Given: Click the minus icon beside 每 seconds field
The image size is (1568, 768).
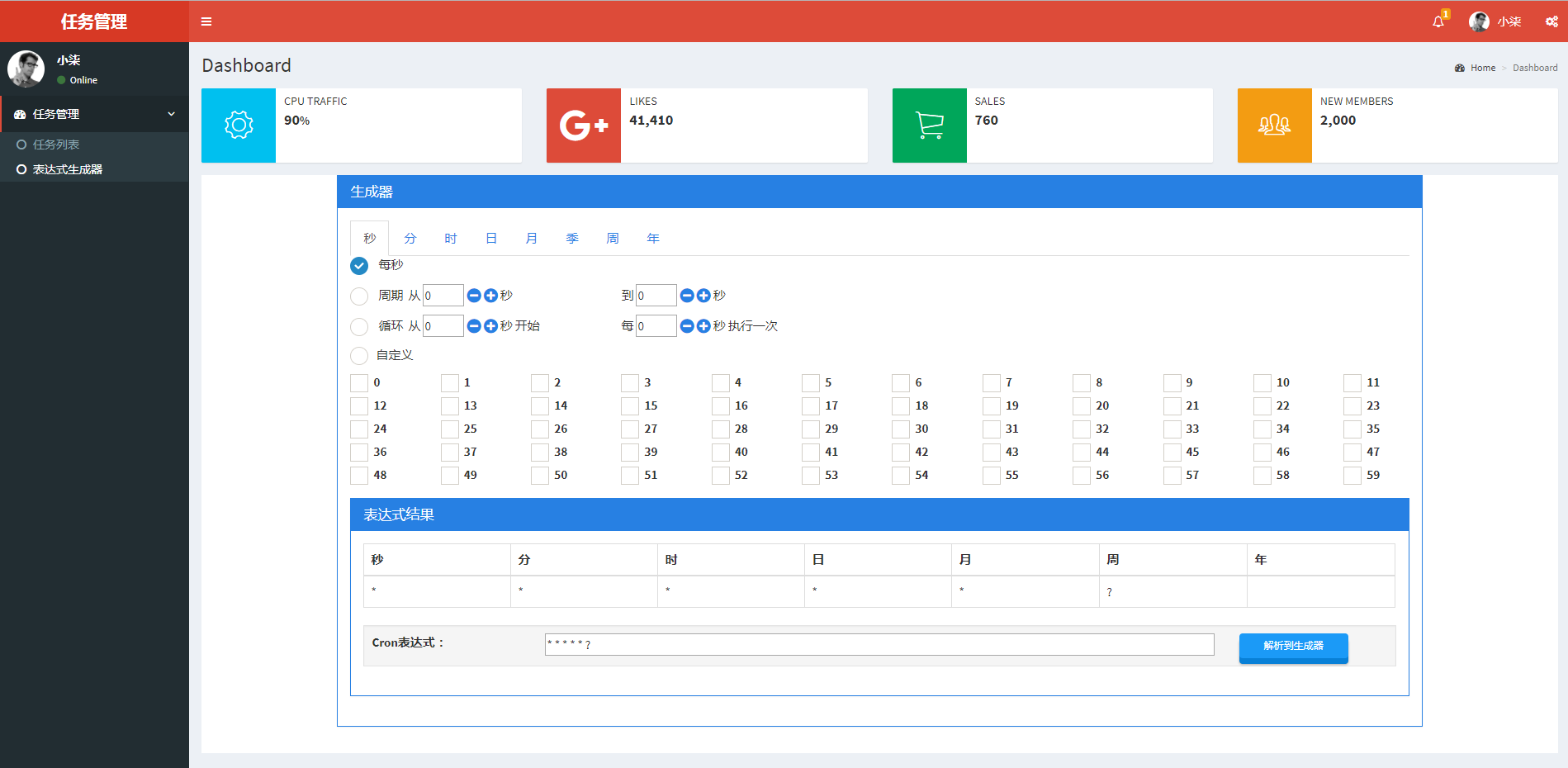Looking at the screenshot, I should (x=687, y=326).
